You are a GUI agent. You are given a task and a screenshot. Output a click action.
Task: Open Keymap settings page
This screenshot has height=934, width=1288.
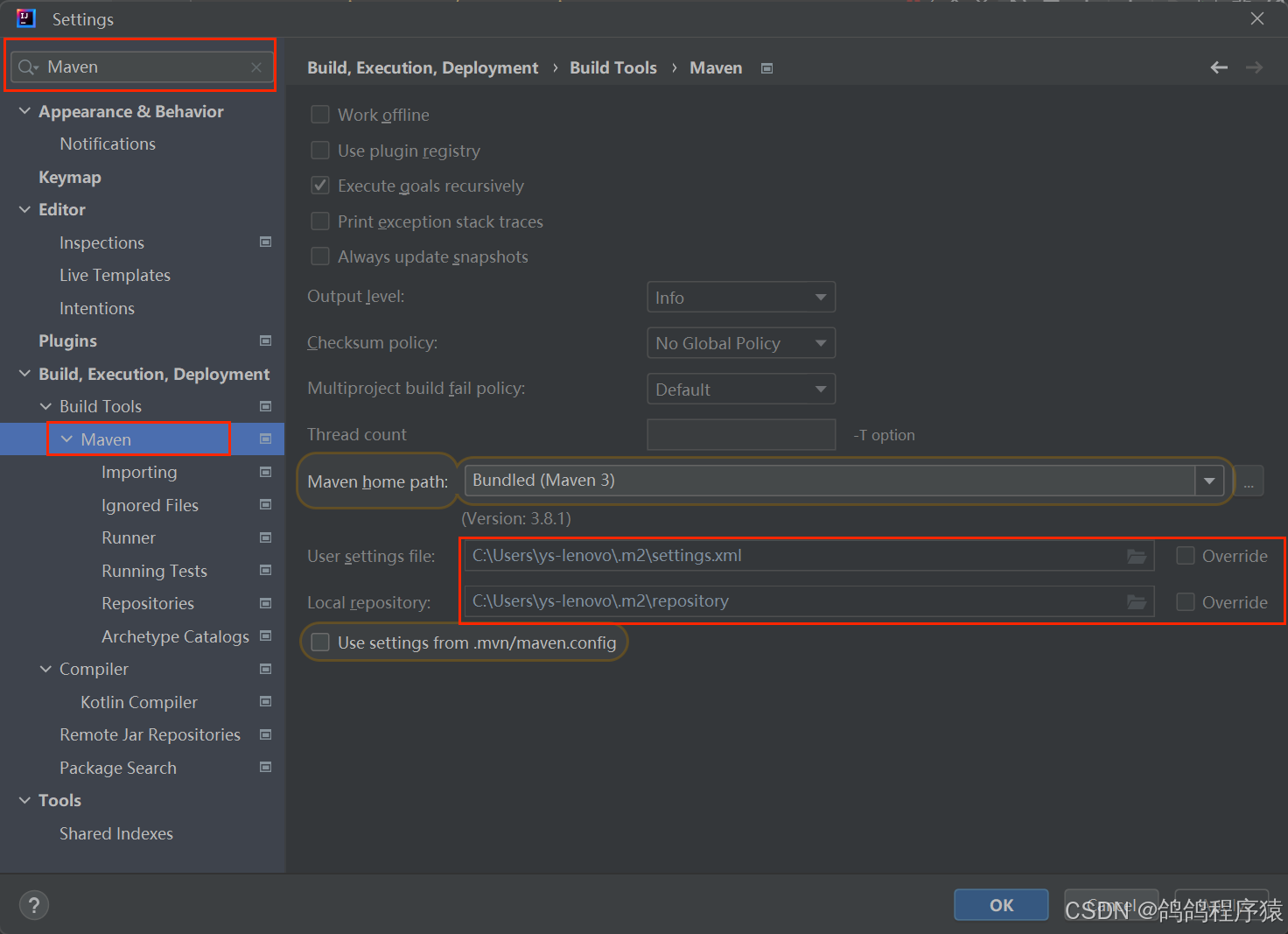70,177
